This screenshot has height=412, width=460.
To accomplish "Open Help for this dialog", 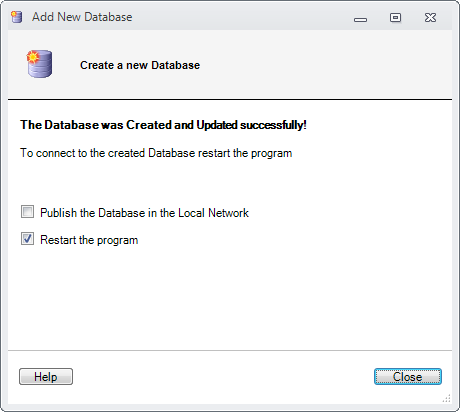I will 46,377.
